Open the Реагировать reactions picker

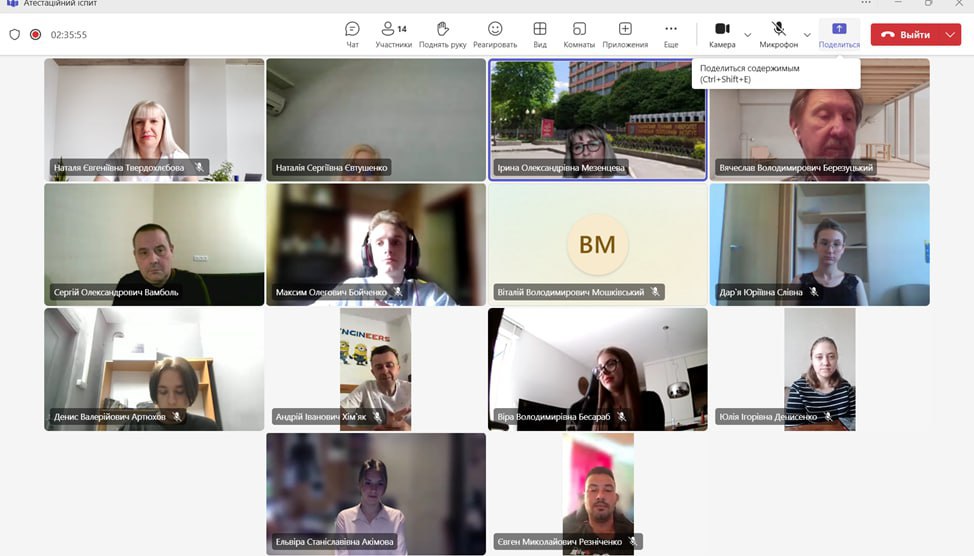(x=495, y=34)
